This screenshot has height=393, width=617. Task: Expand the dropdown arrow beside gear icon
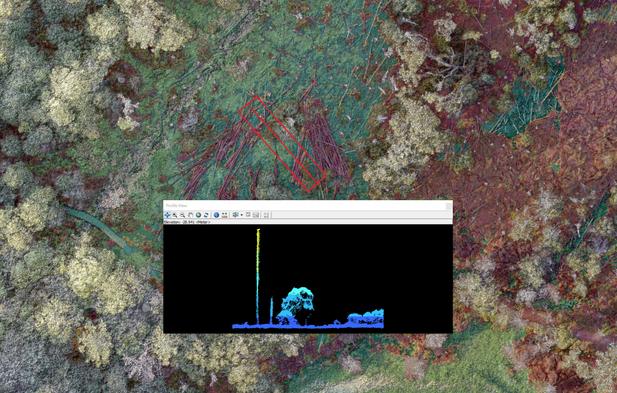[242, 215]
